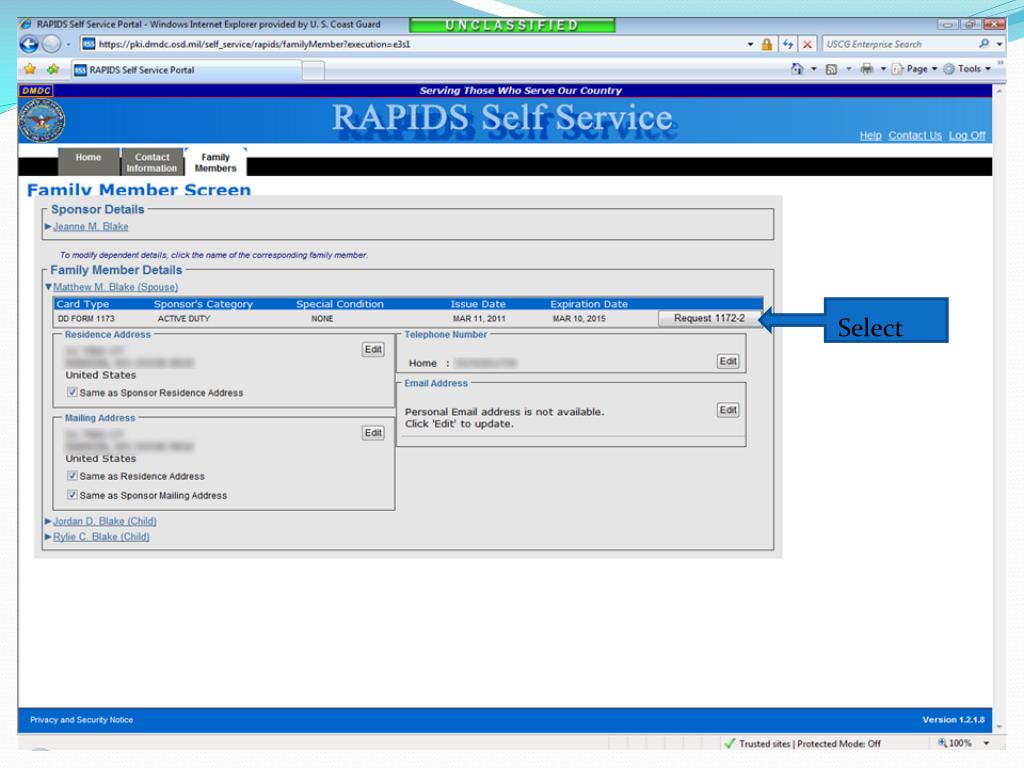The width and height of the screenshot is (1024, 768).
Task: Click the page vertical scrollbar down arrow
Action: point(999,726)
